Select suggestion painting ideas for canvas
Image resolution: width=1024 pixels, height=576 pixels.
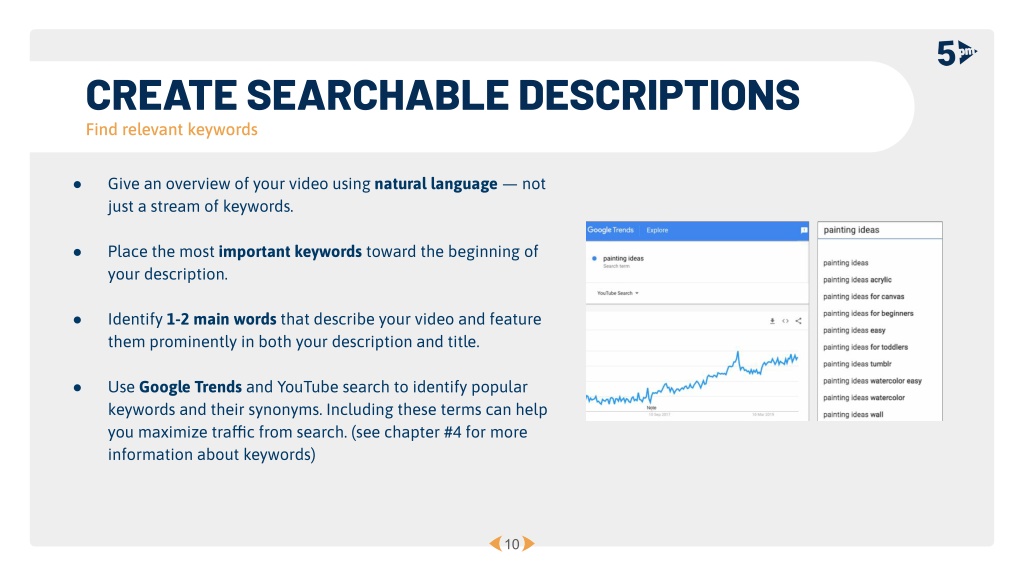pos(863,296)
